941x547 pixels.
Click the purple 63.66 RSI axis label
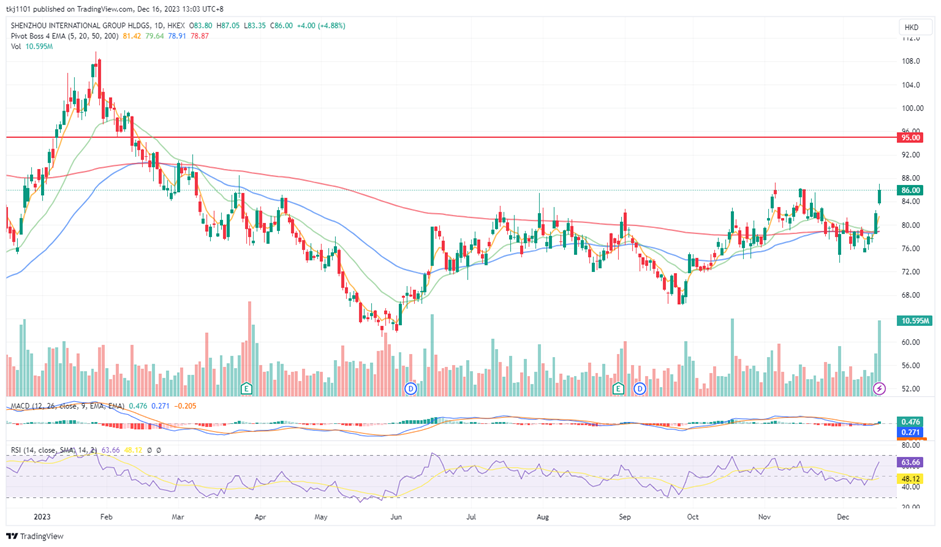coord(910,462)
